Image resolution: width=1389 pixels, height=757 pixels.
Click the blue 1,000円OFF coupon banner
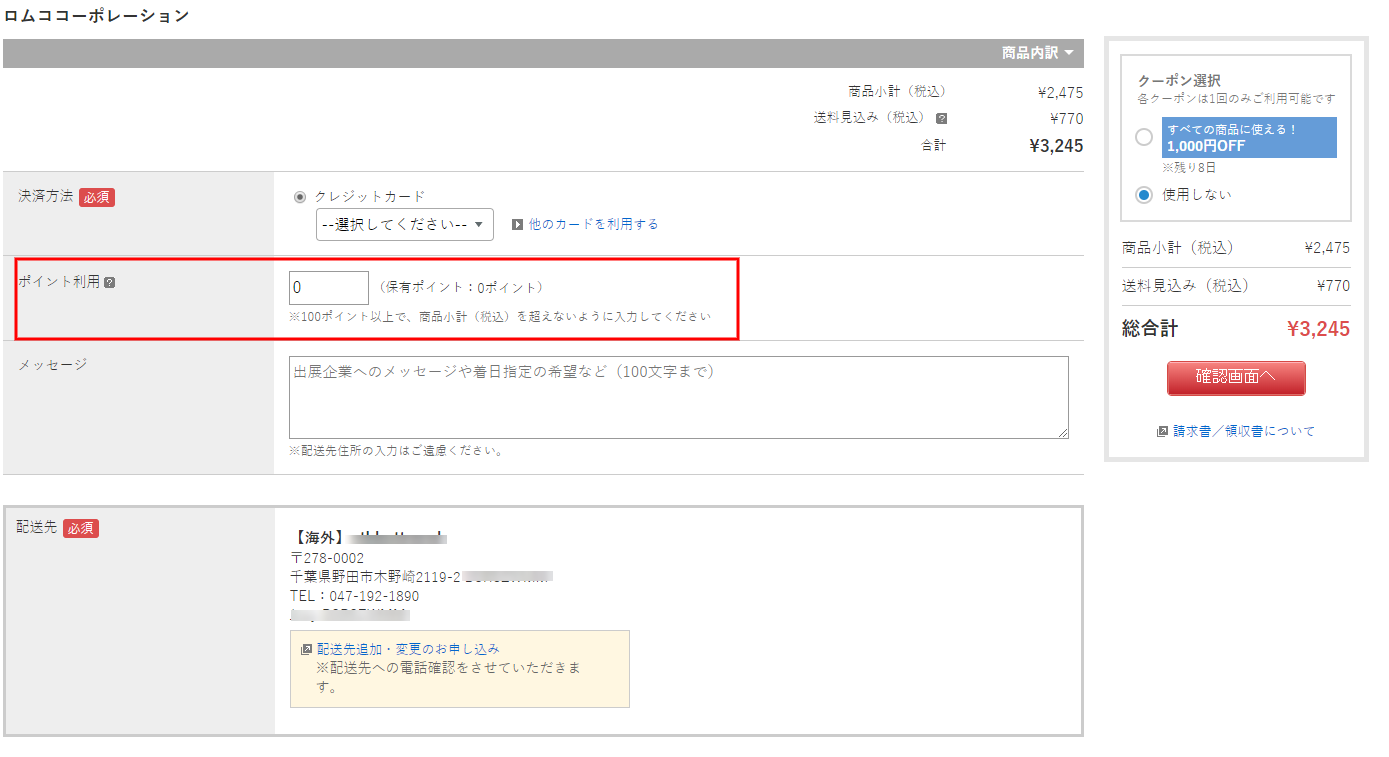click(x=1249, y=138)
